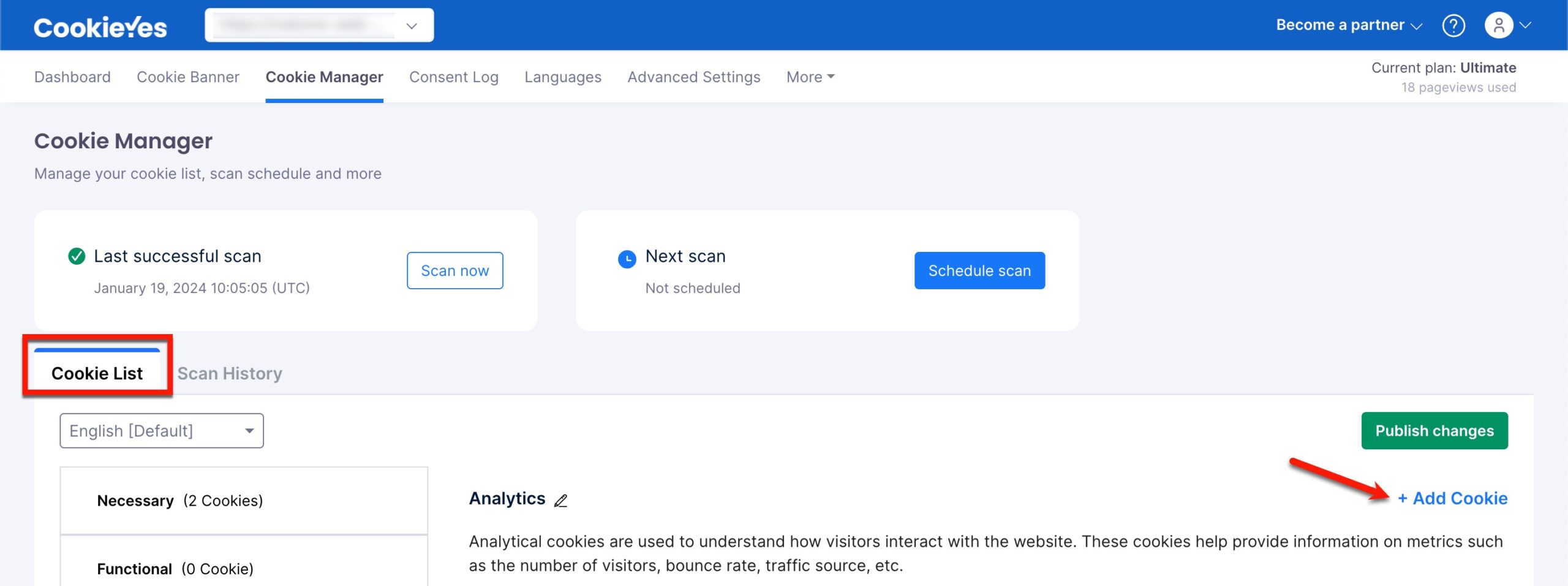Go to the Dashboard tab

click(x=72, y=77)
